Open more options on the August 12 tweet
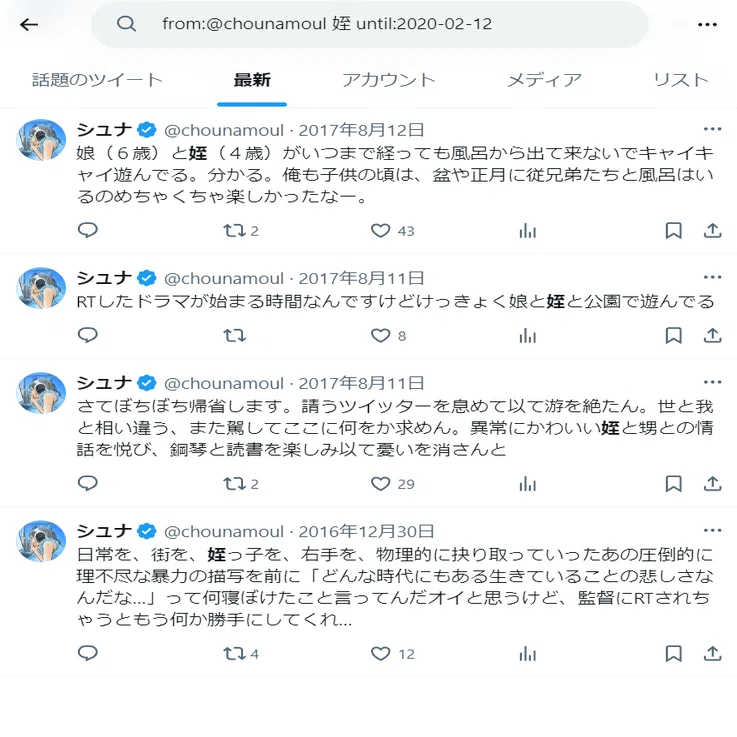737x737 pixels. coord(712,129)
